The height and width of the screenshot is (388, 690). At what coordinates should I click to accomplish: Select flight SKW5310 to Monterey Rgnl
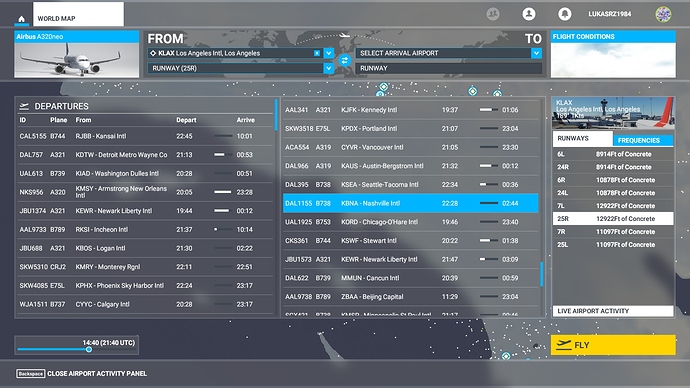tap(145, 267)
